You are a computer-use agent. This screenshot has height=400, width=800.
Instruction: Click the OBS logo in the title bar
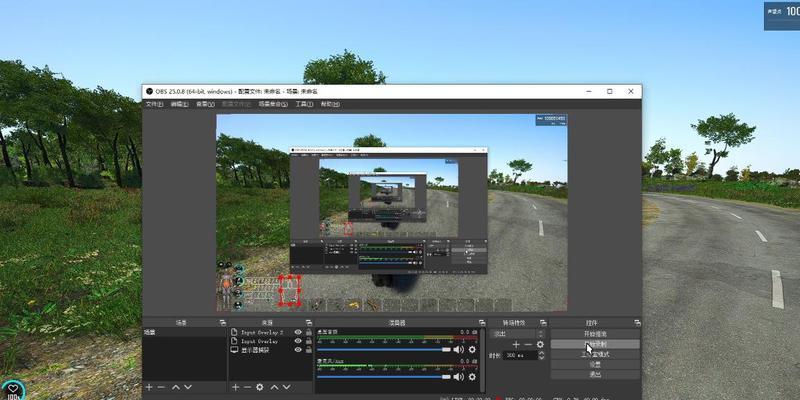click(149, 91)
